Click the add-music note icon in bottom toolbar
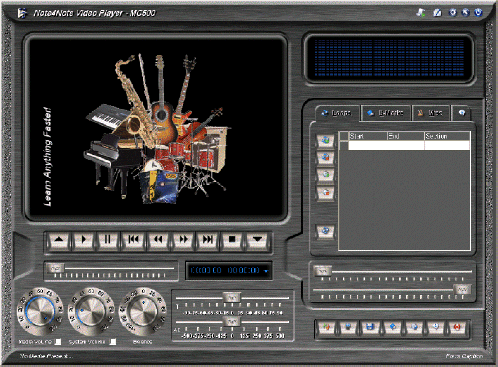 [x=326, y=327]
